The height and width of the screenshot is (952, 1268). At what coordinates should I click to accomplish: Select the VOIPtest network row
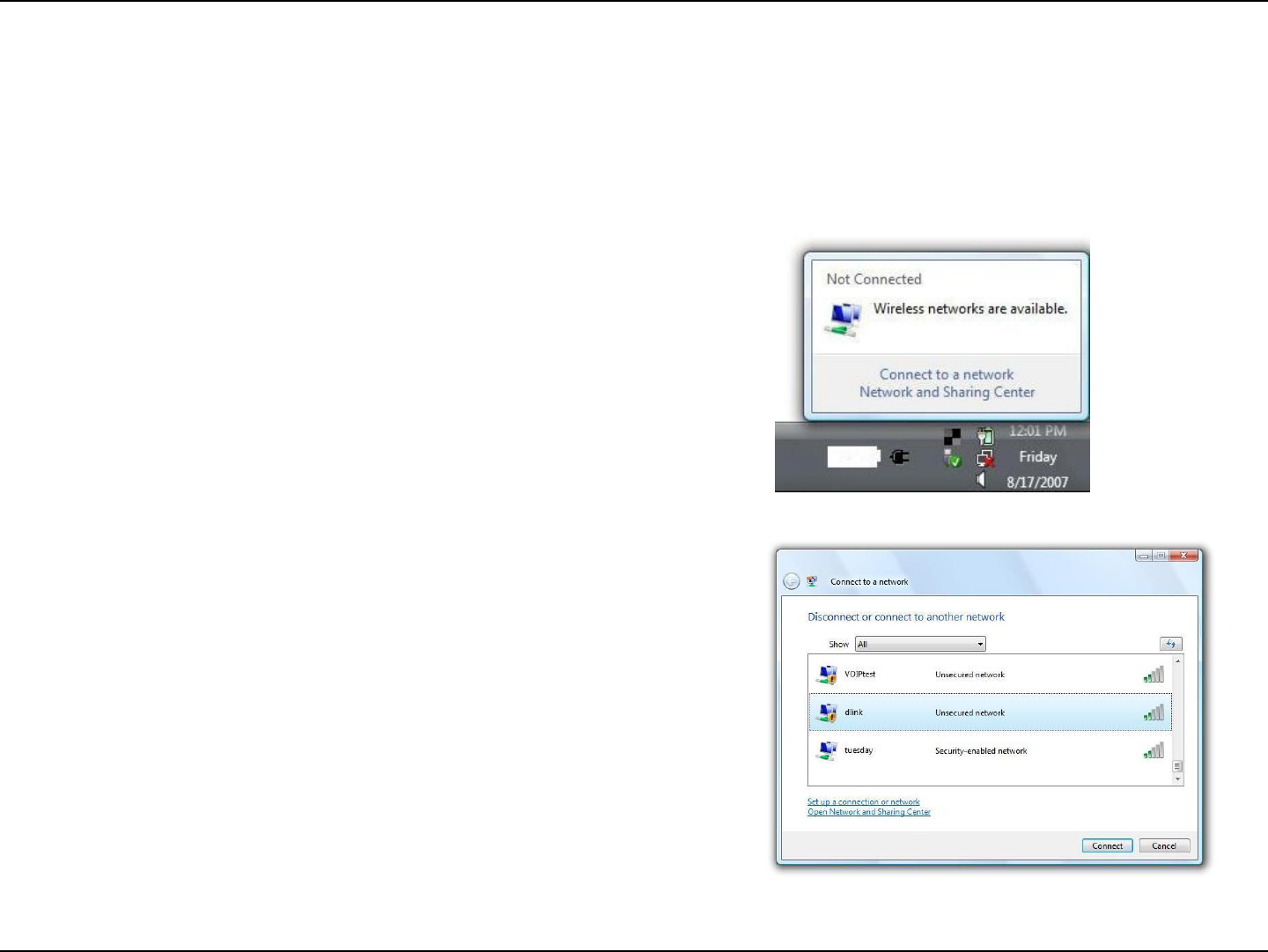tap(990, 675)
